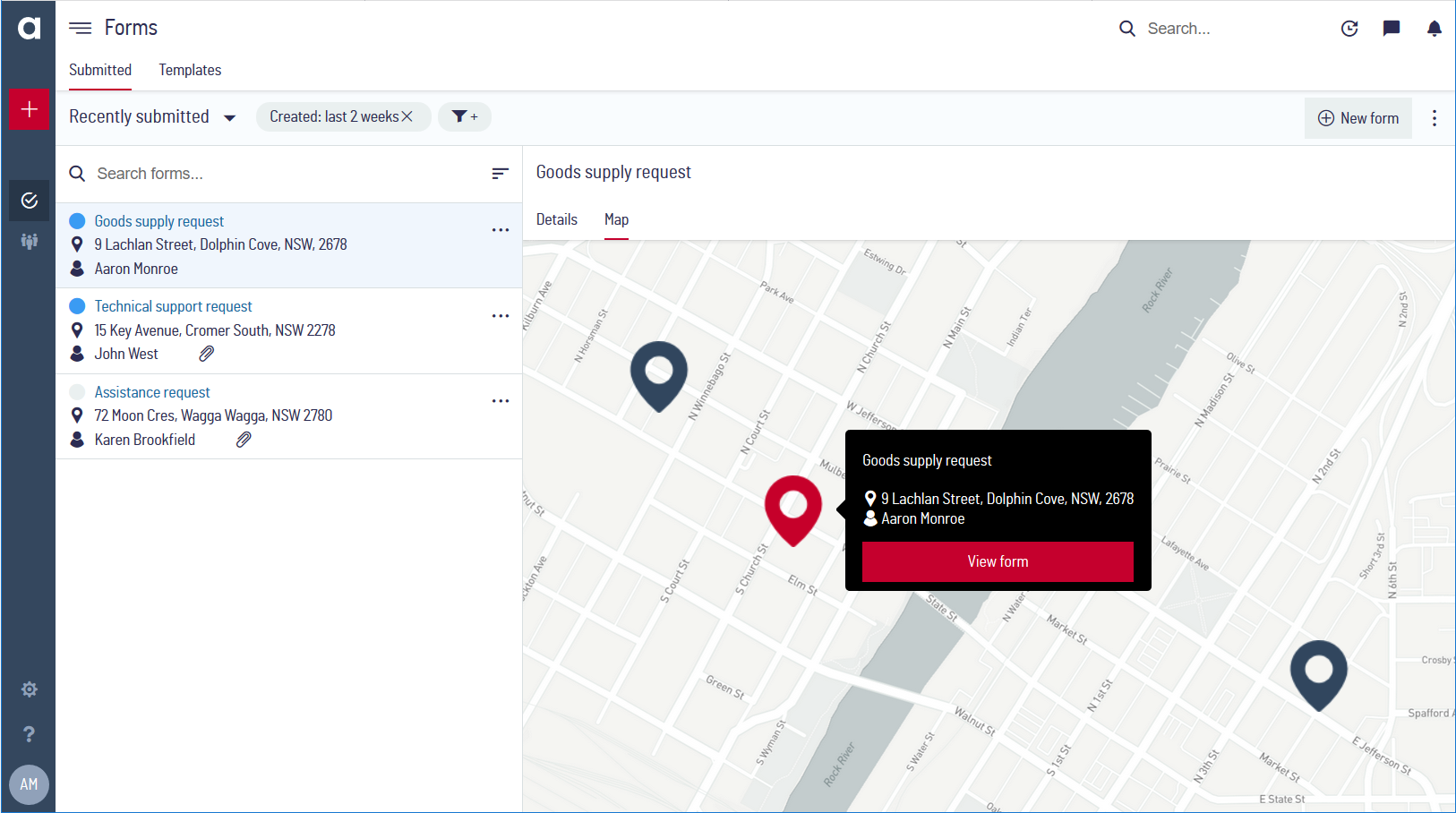1456x813 pixels.
Task: Click address 15 Key Avenue, Cromer South
Action: tap(215, 330)
